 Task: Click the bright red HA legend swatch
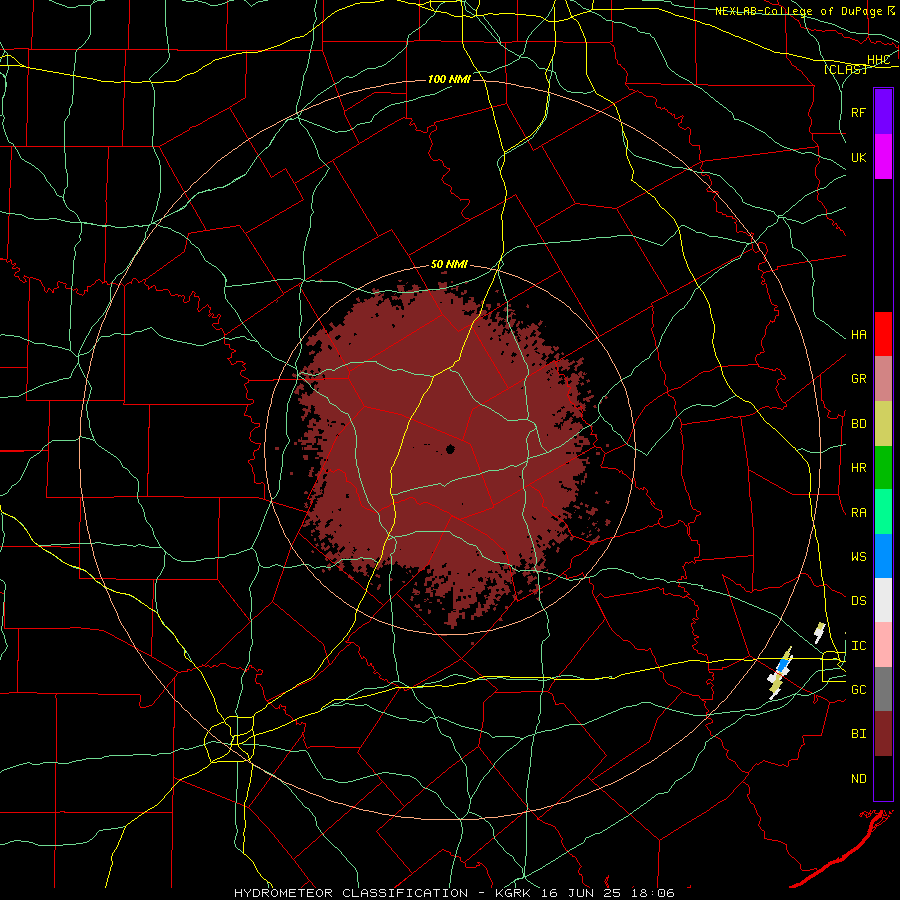[883, 334]
